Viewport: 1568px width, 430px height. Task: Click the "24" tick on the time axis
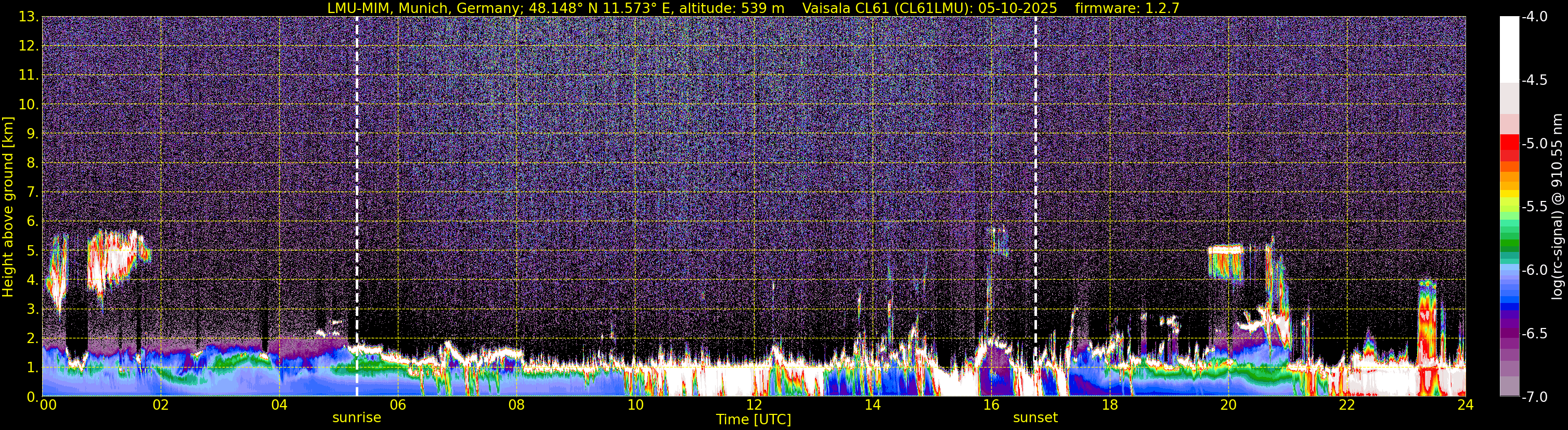coord(1466,405)
